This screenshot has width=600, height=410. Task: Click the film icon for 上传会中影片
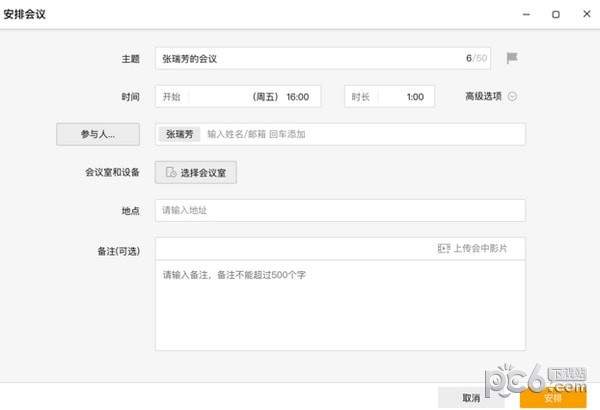pyautogui.click(x=444, y=248)
